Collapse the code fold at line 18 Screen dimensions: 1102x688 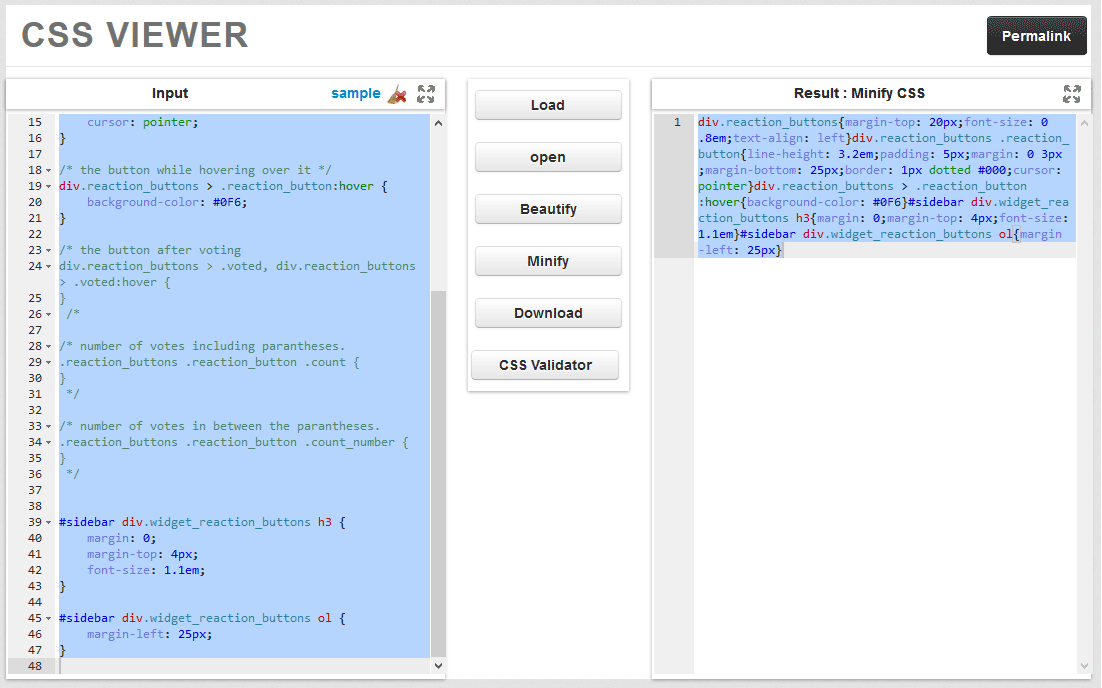point(46,170)
